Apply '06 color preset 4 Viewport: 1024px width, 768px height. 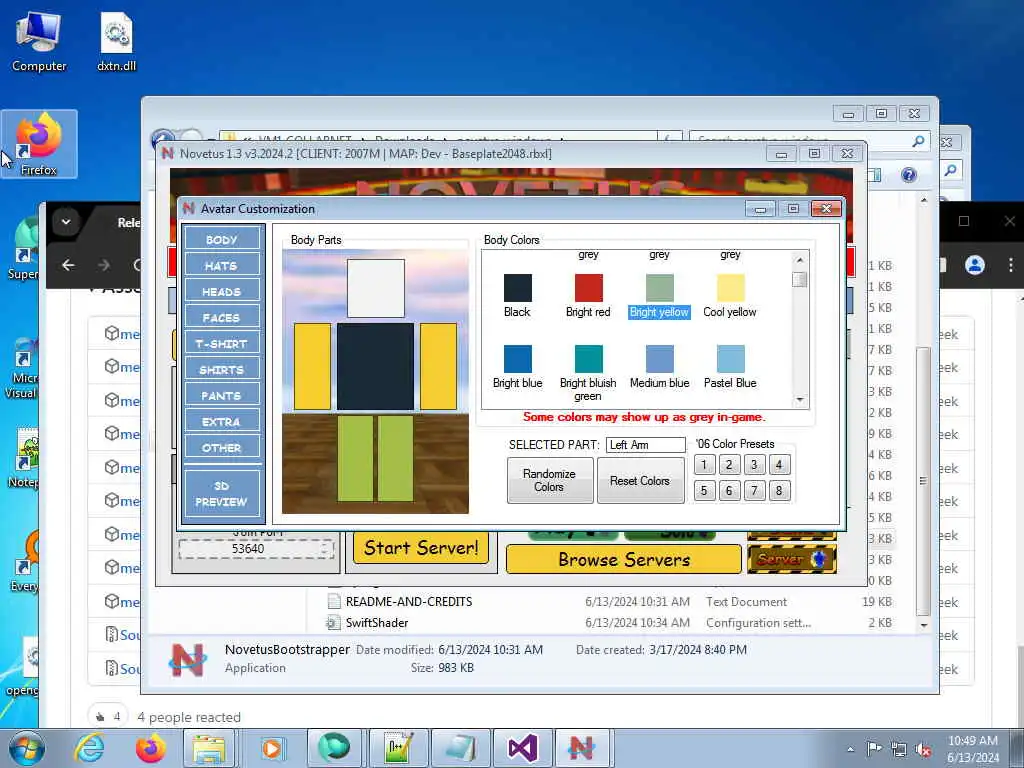778,464
